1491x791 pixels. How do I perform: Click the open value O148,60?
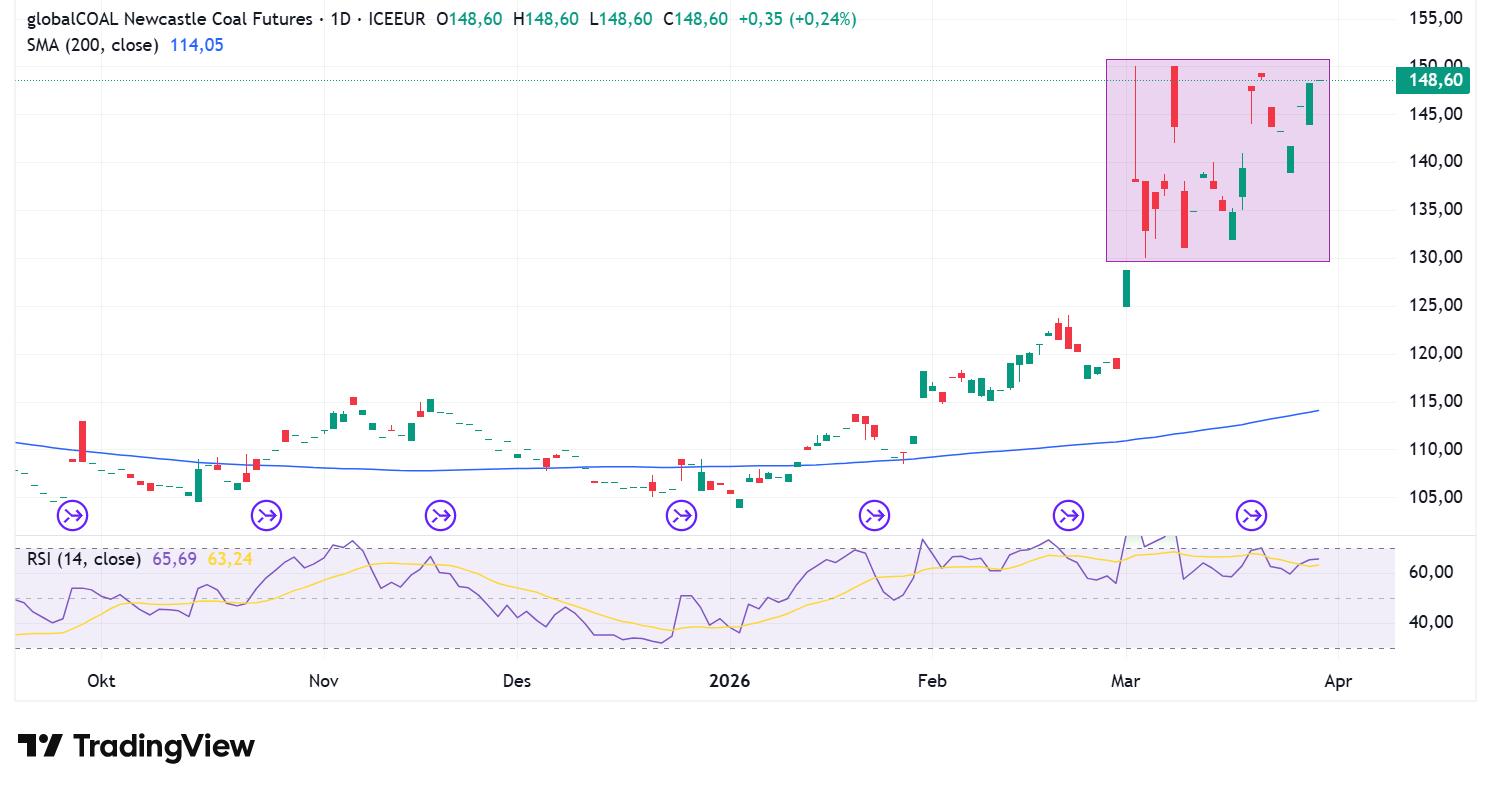point(468,19)
